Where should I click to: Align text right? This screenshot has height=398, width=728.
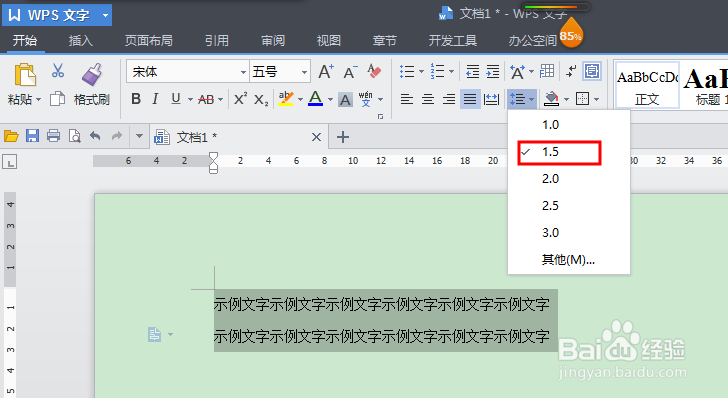click(448, 99)
